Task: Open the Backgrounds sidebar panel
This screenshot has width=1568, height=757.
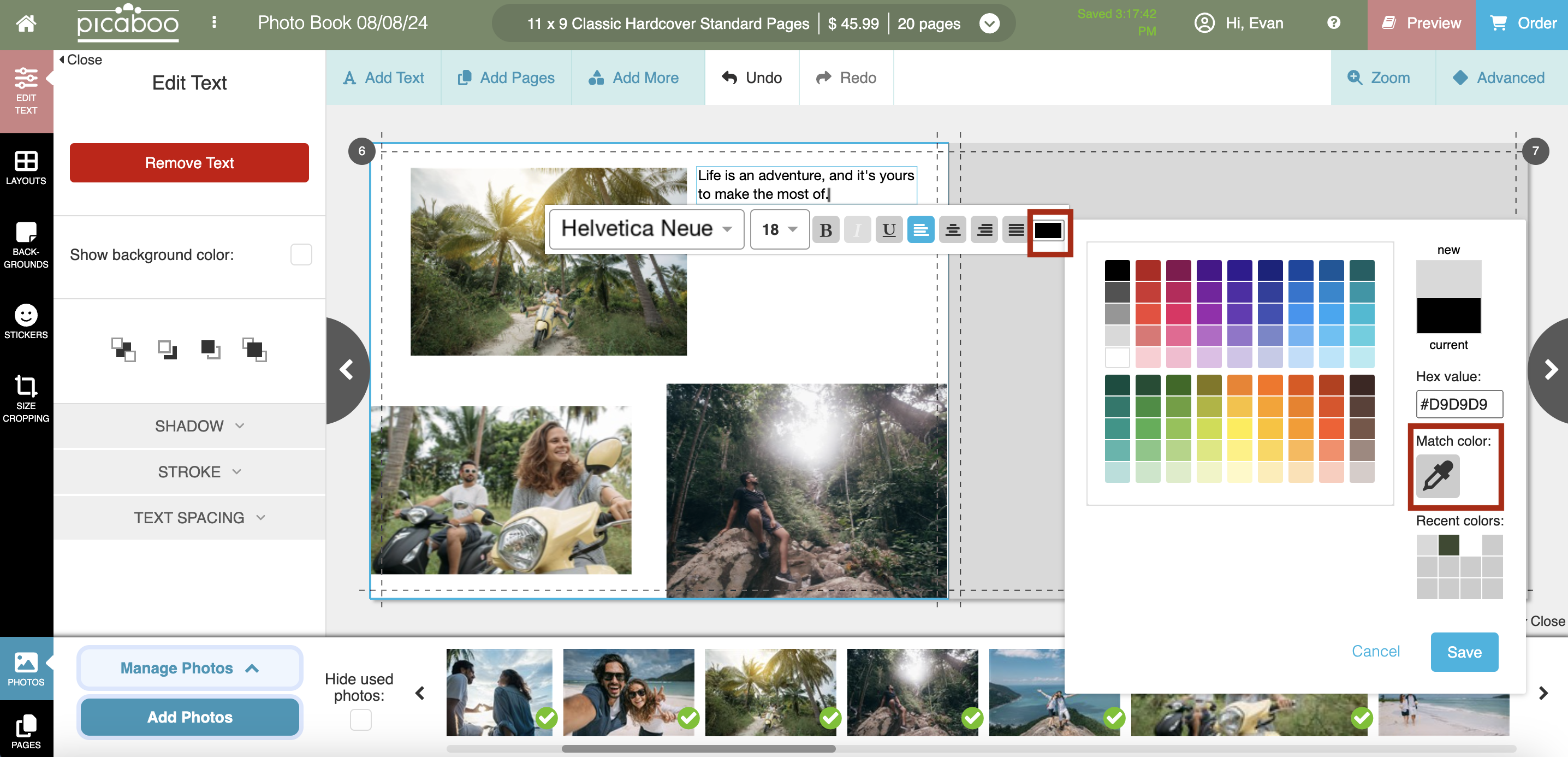Action: (x=26, y=245)
